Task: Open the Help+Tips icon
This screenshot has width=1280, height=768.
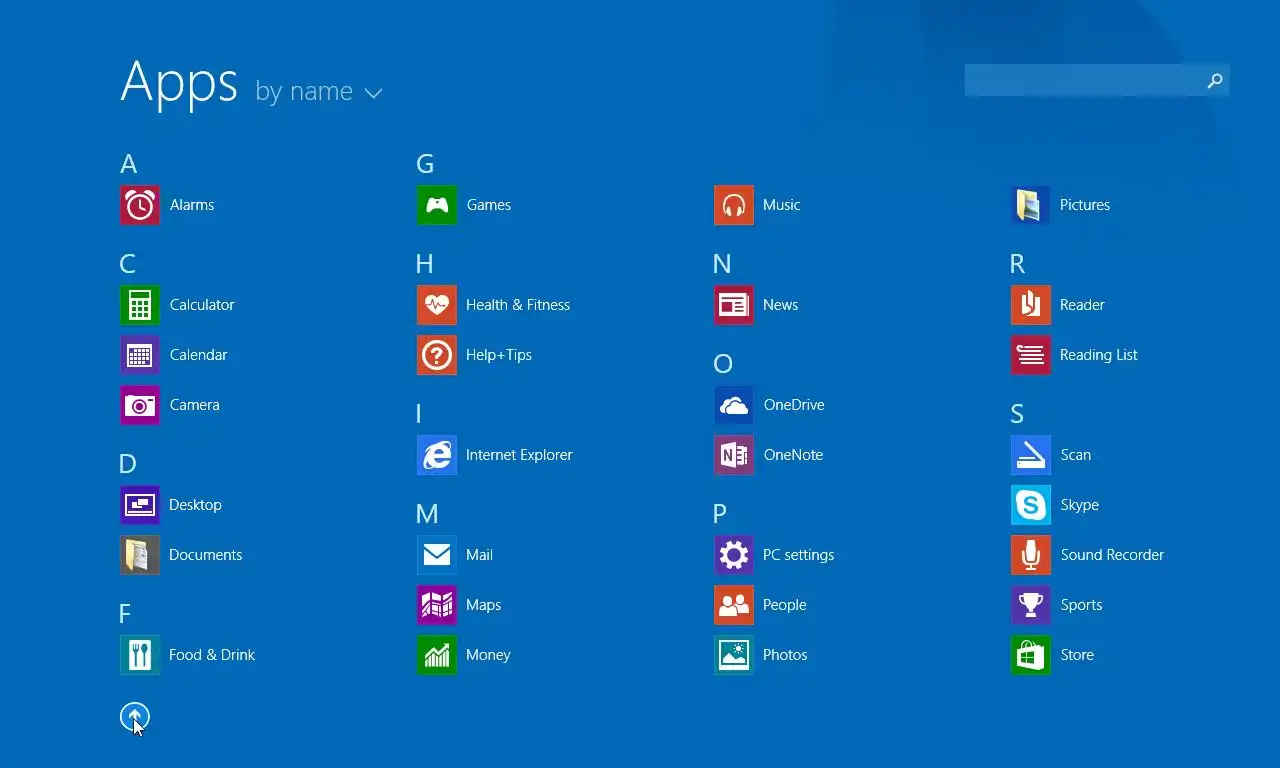Action: pos(437,355)
